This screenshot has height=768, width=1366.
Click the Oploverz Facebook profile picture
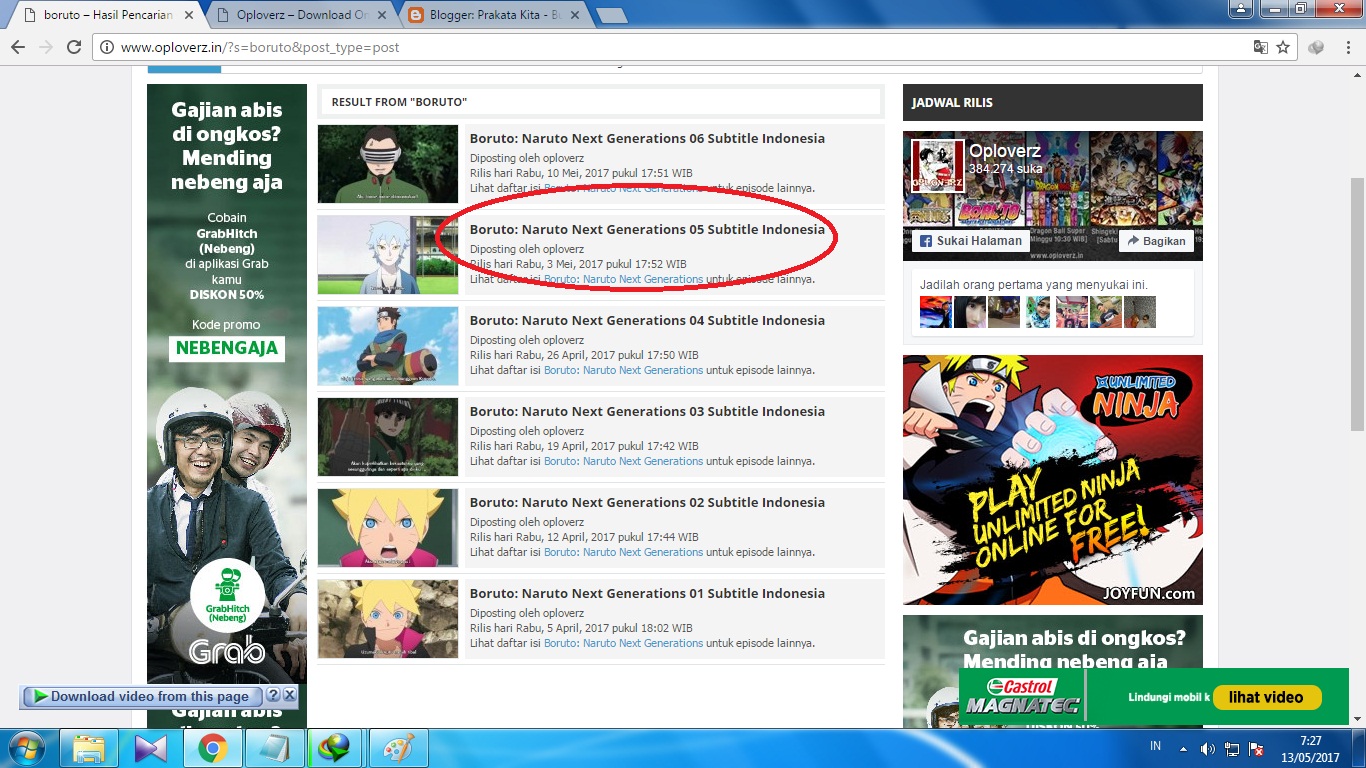(938, 165)
